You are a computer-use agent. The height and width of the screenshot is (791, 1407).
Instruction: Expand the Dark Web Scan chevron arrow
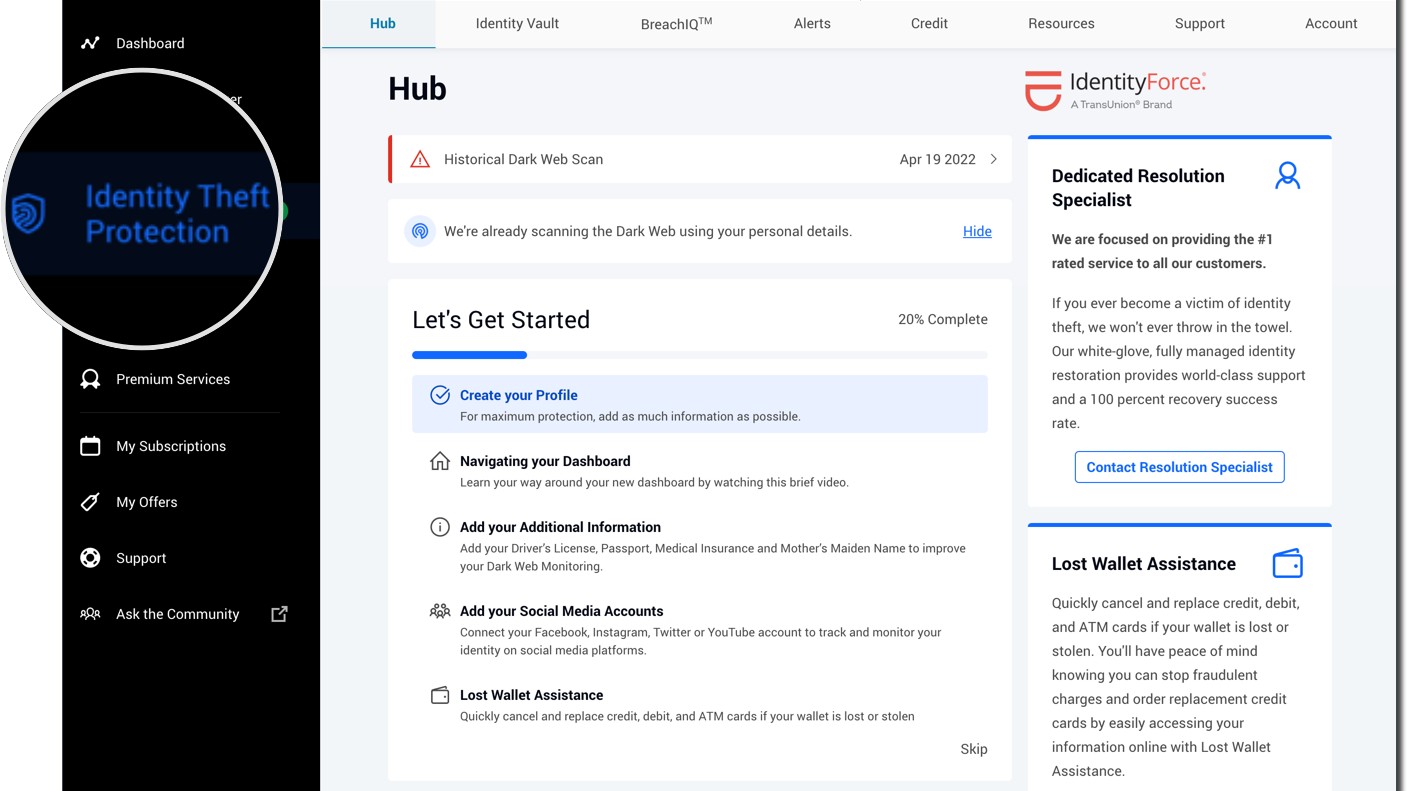click(x=993, y=159)
